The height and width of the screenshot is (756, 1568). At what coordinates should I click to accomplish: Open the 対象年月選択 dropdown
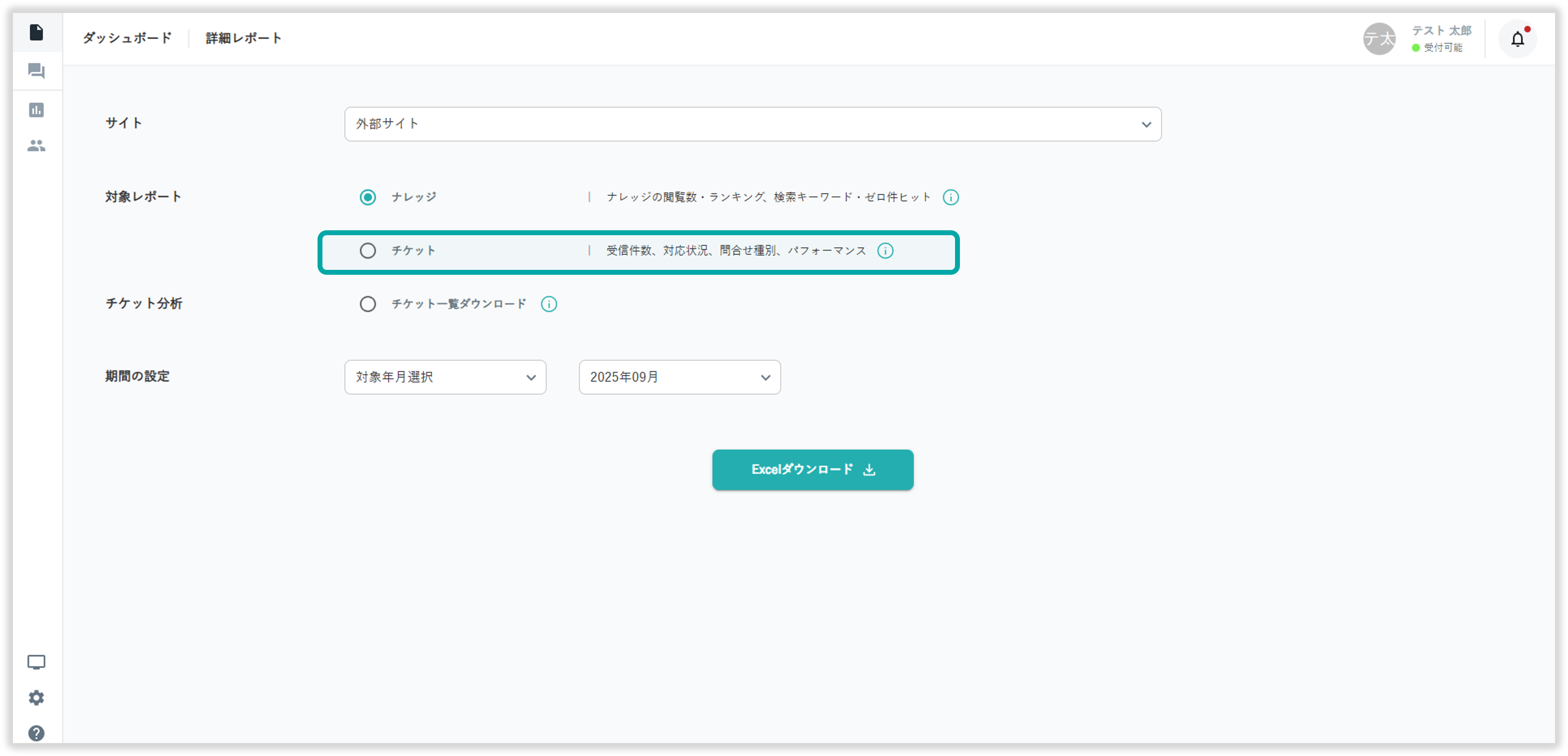click(x=445, y=377)
